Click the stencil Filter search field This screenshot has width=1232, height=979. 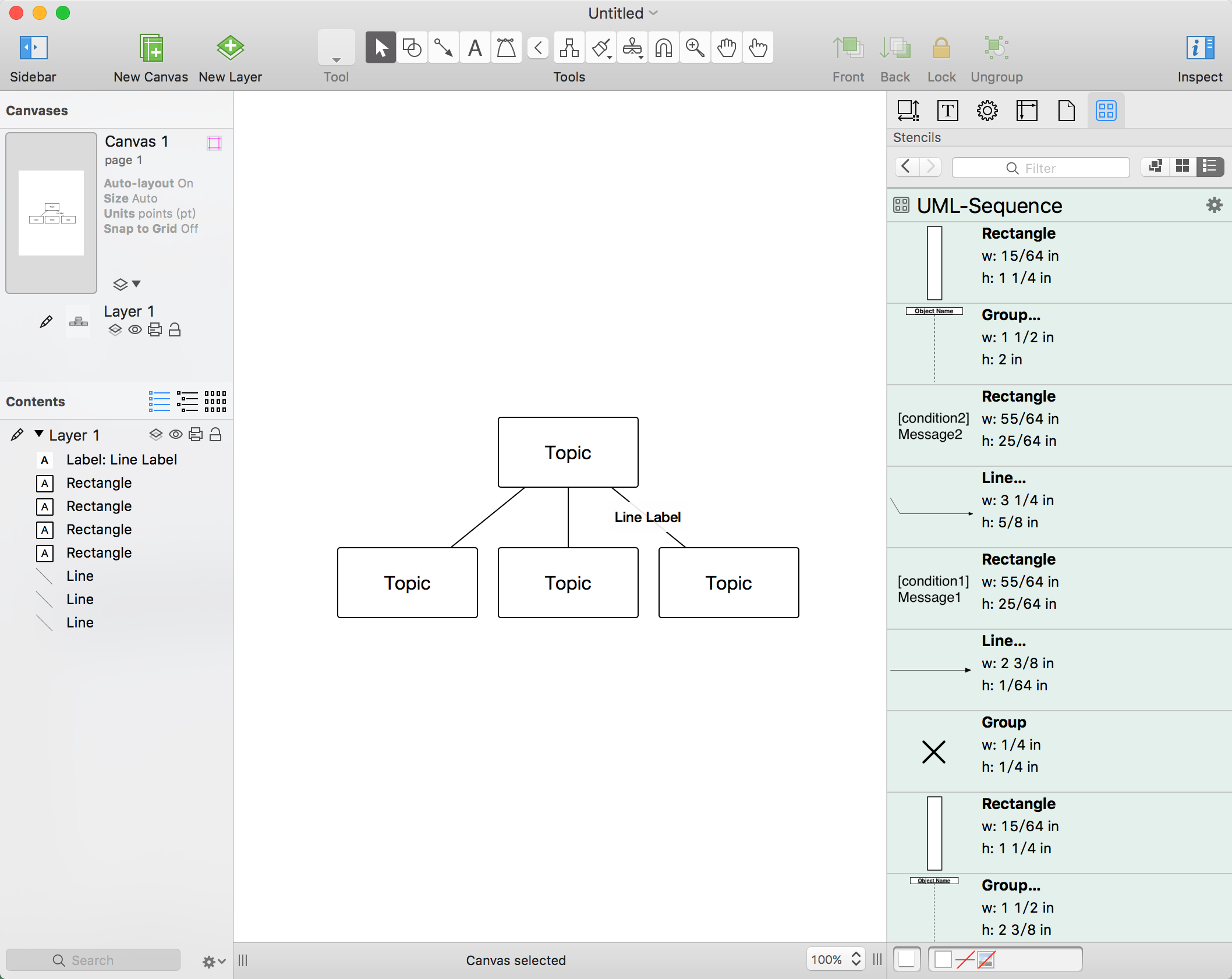tap(1040, 168)
